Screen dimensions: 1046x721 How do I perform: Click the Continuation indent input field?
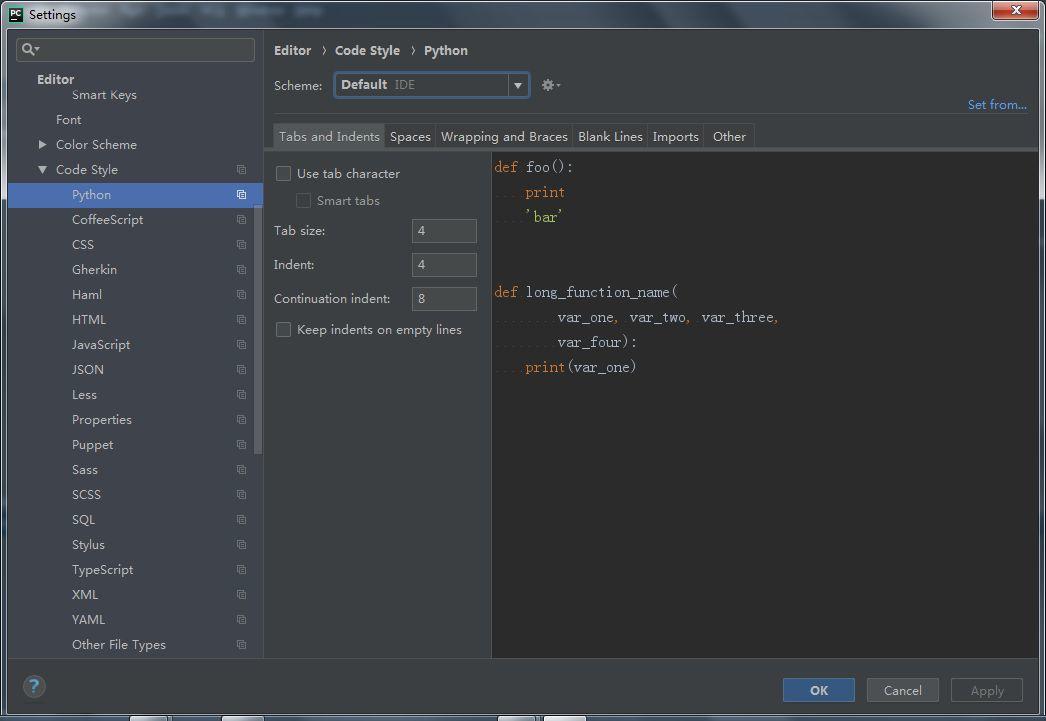[x=444, y=299]
